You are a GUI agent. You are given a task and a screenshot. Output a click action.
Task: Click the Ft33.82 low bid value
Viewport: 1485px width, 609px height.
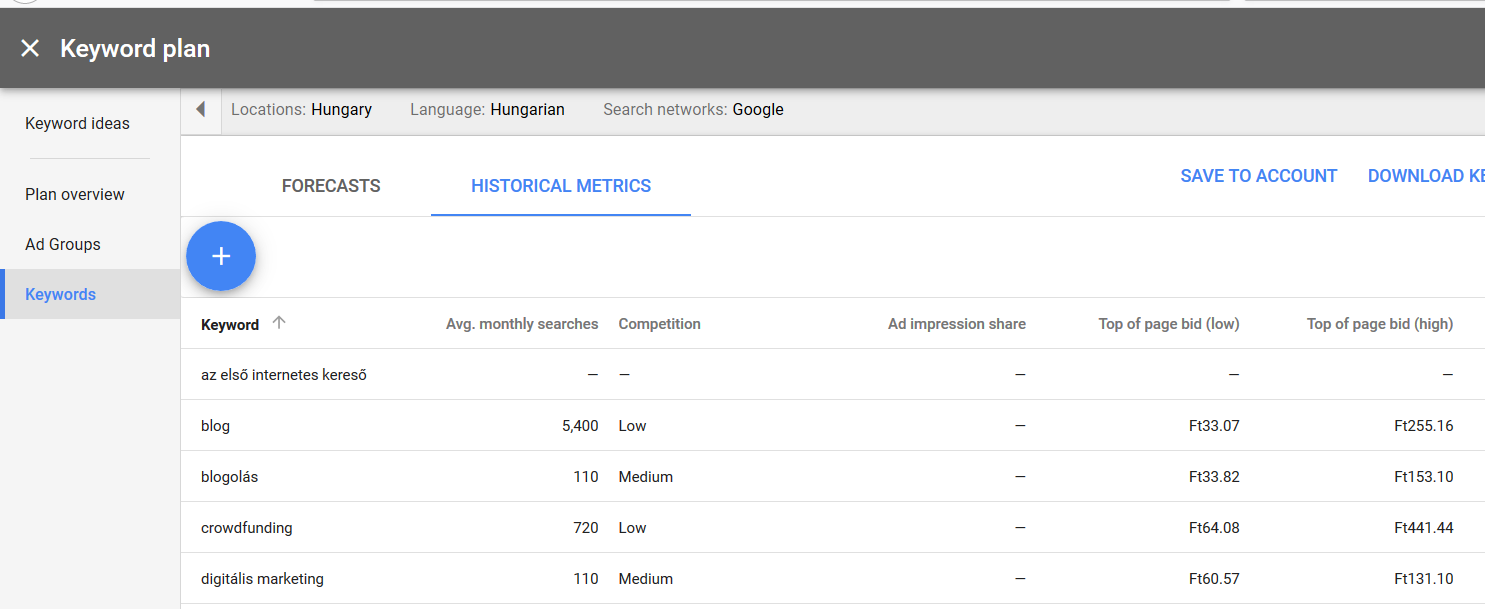[1214, 477]
